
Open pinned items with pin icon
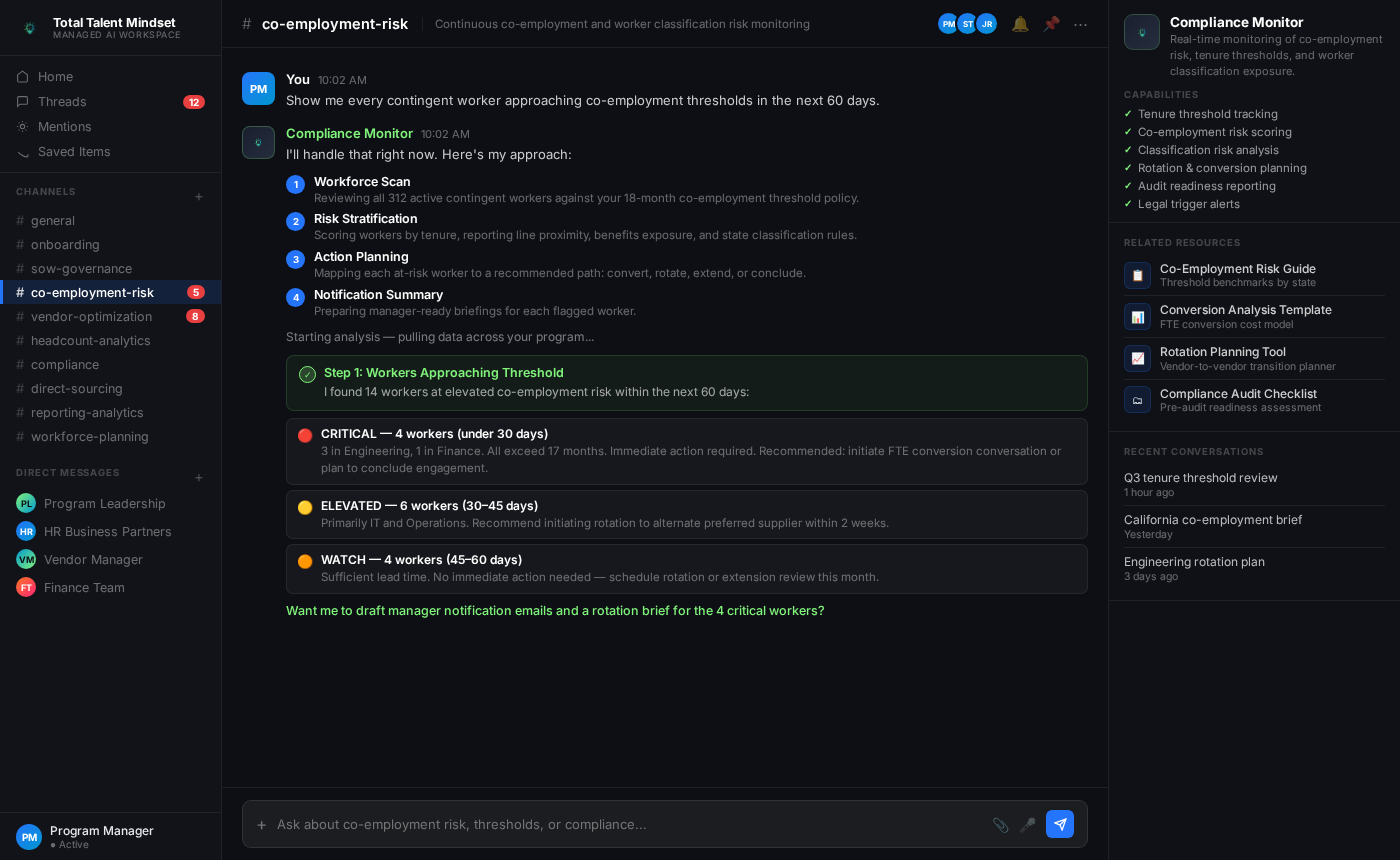1051,24
